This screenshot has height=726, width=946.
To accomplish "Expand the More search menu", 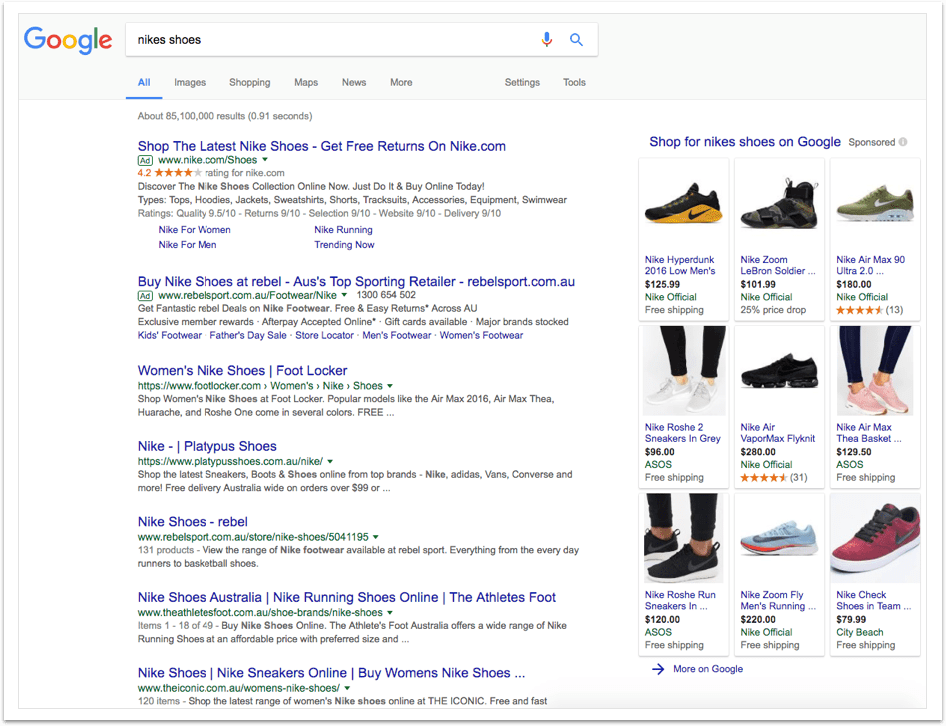I will coord(401,83).
